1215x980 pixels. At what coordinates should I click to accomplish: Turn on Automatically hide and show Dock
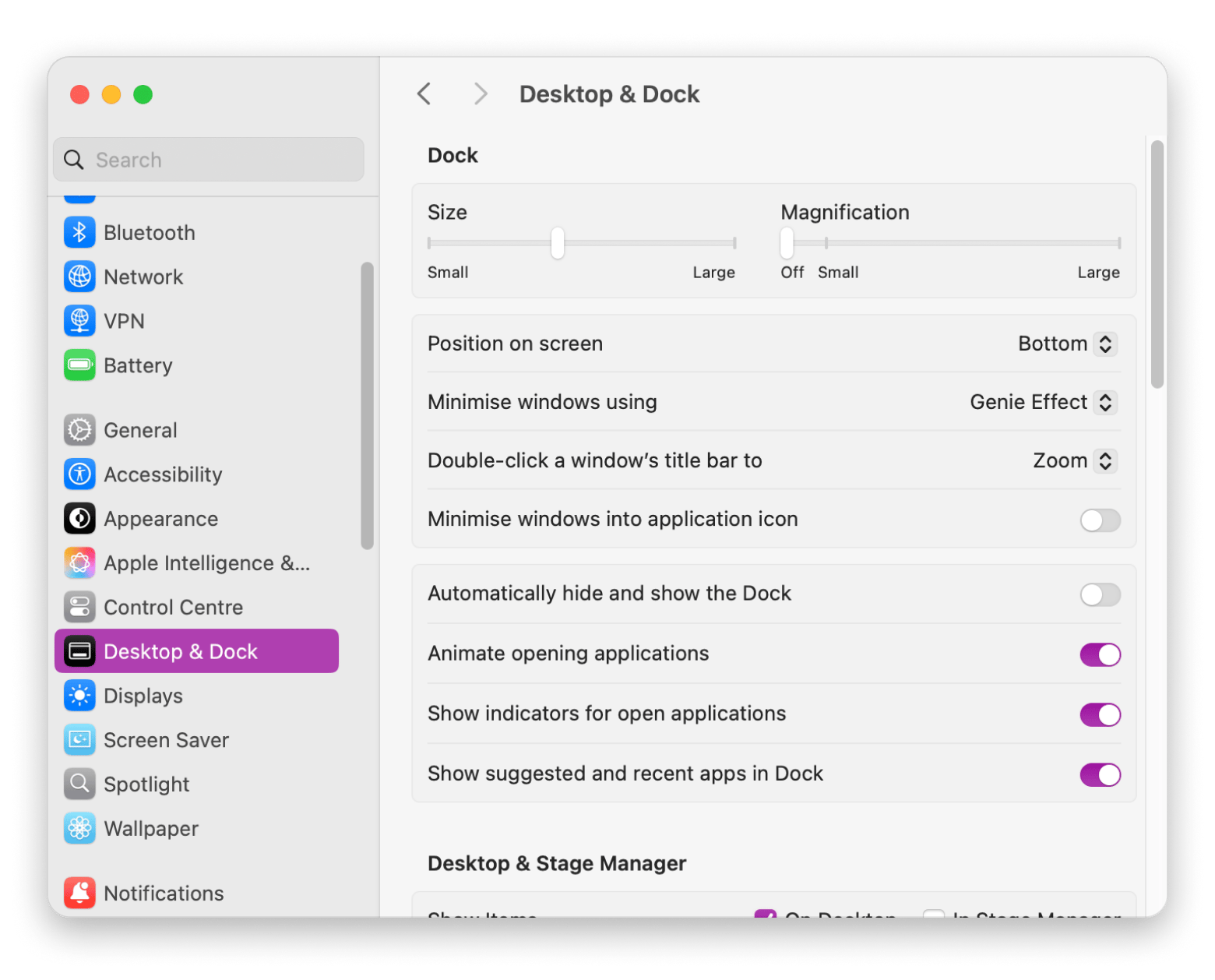[x=1100, y=595]
